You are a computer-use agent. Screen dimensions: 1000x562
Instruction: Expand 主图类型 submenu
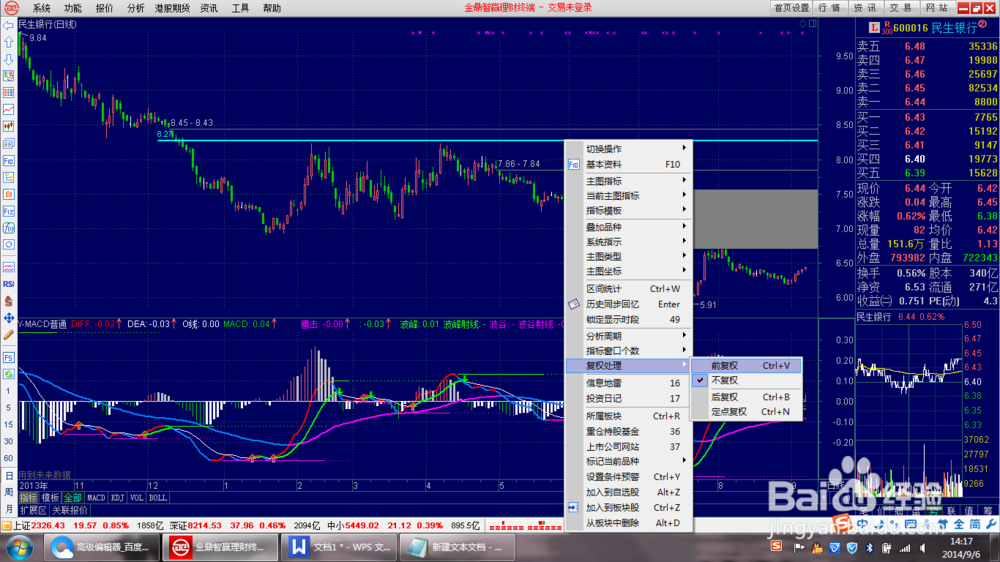click(628, 256)
